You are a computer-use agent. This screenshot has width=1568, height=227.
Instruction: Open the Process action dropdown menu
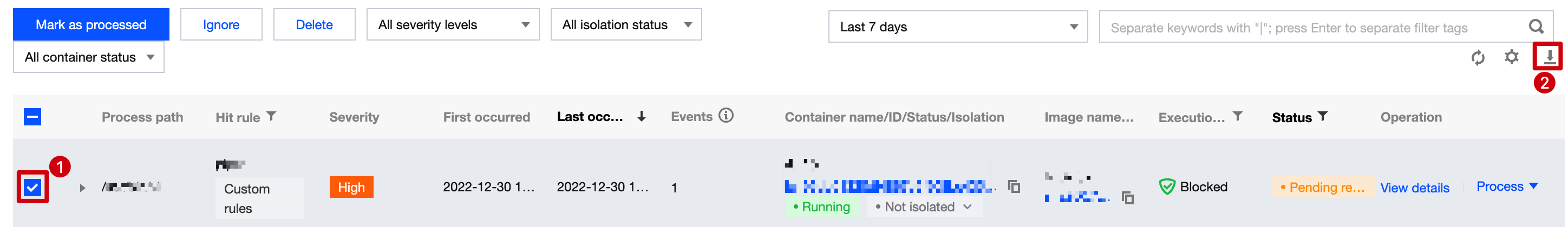pyautogui.click(x=1506, y=186)
